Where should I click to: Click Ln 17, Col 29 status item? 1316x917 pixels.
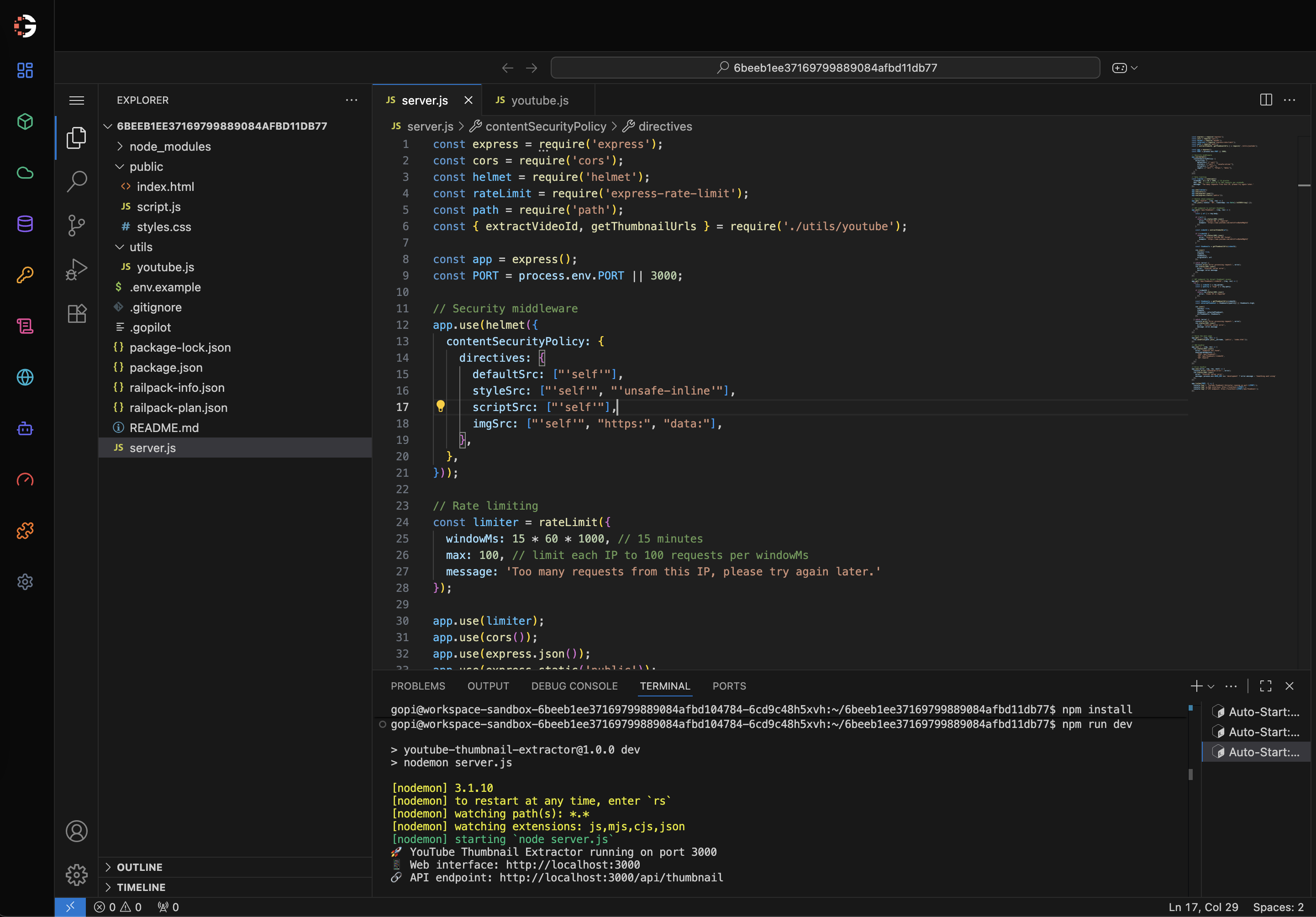[1203, 906]
